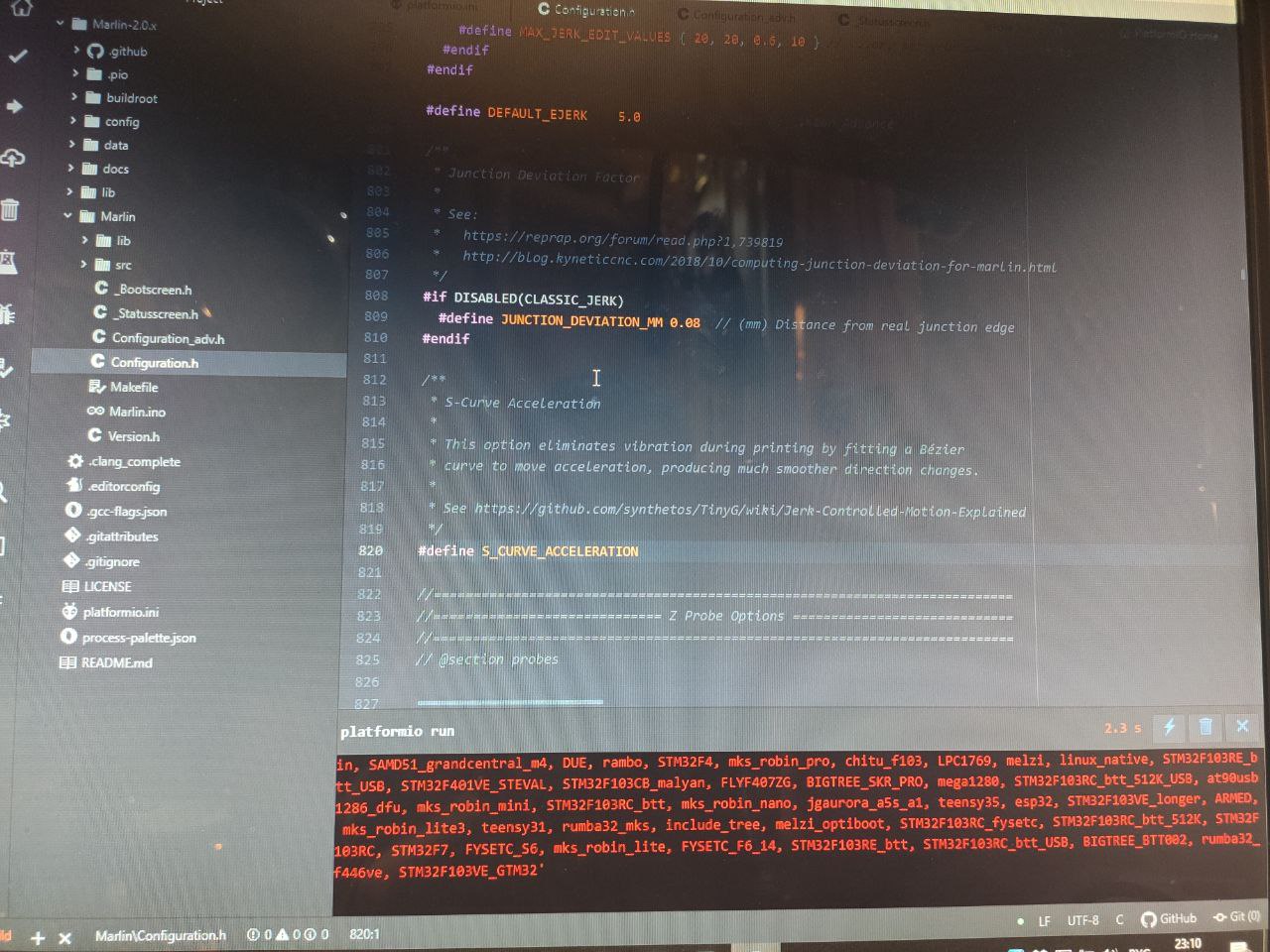
Task: Change the LF line ending setting
Action: coord(1044,921)
